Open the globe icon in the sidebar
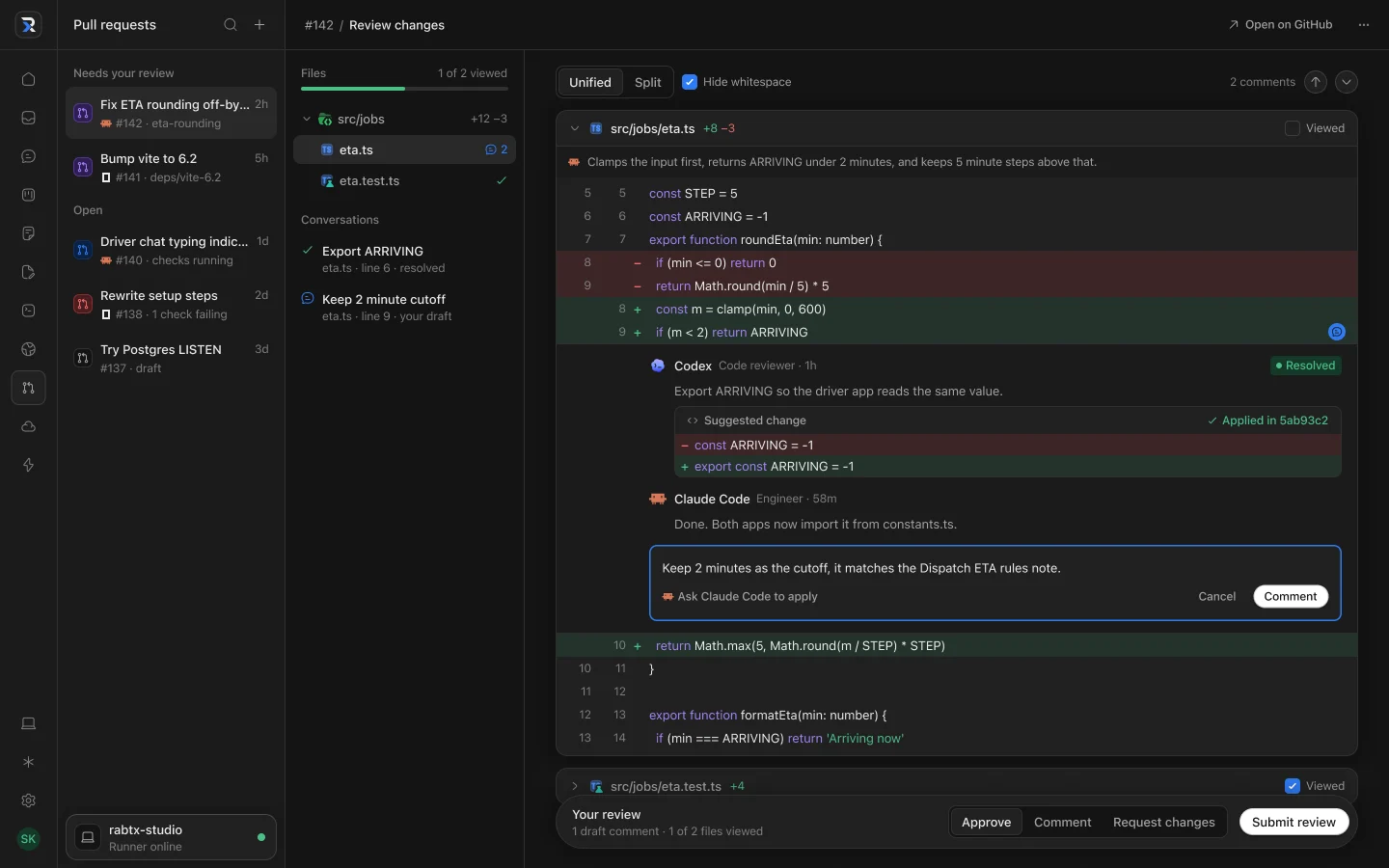Viewport: 1389px width, 868px height. tap(28, 349)
